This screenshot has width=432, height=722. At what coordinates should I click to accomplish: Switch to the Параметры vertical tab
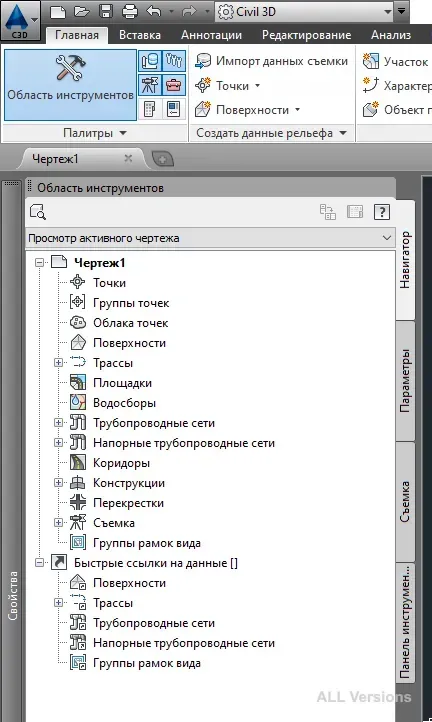(405, 380)
